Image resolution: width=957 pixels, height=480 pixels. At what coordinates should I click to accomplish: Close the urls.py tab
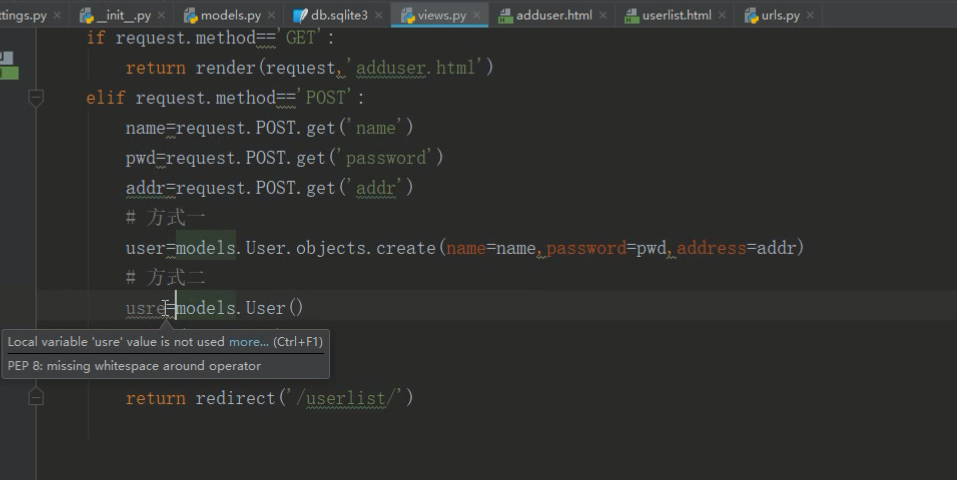point(811,15)
